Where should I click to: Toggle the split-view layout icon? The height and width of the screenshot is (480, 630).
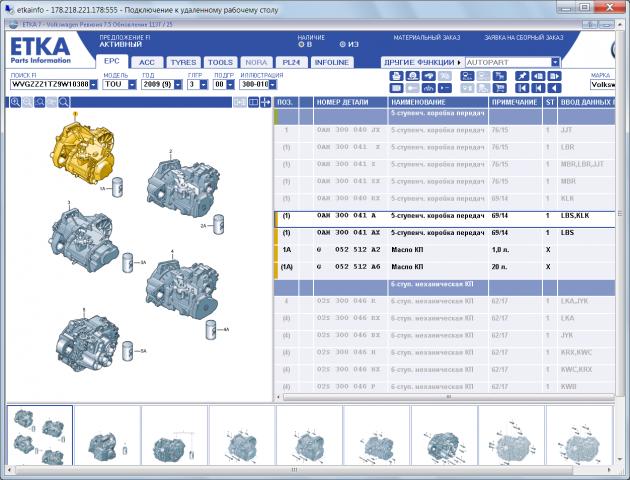[253, 102]
